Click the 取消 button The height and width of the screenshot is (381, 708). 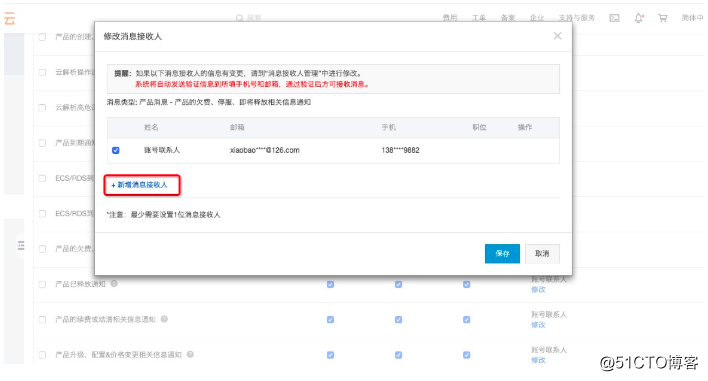click(x=542, y=253)
